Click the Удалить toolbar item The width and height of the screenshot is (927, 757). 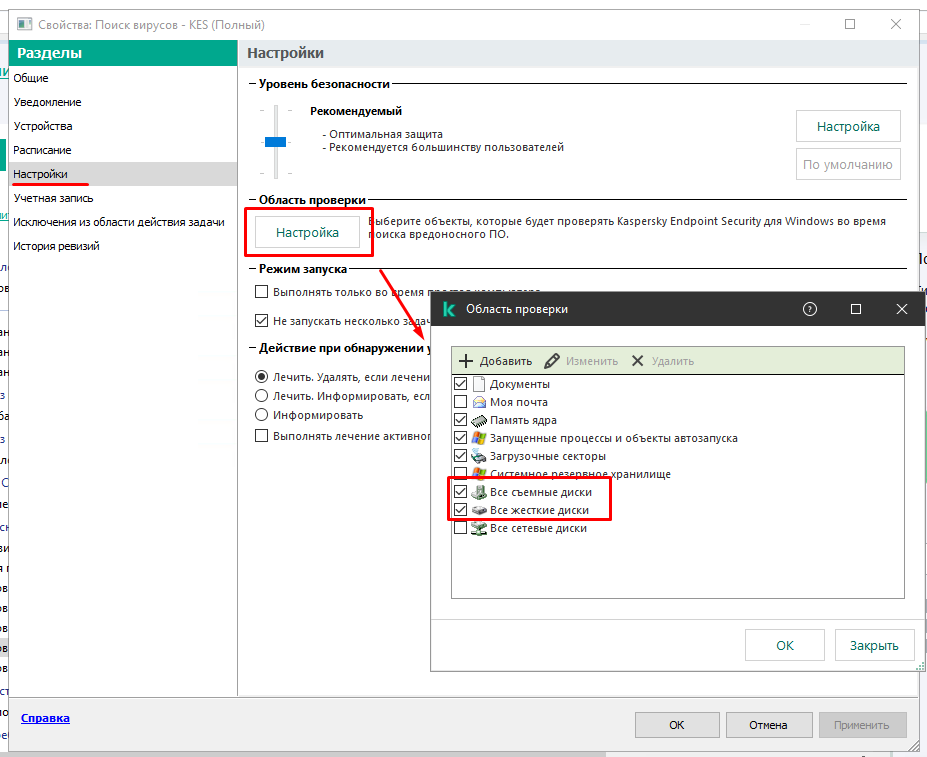pos(663,361)
